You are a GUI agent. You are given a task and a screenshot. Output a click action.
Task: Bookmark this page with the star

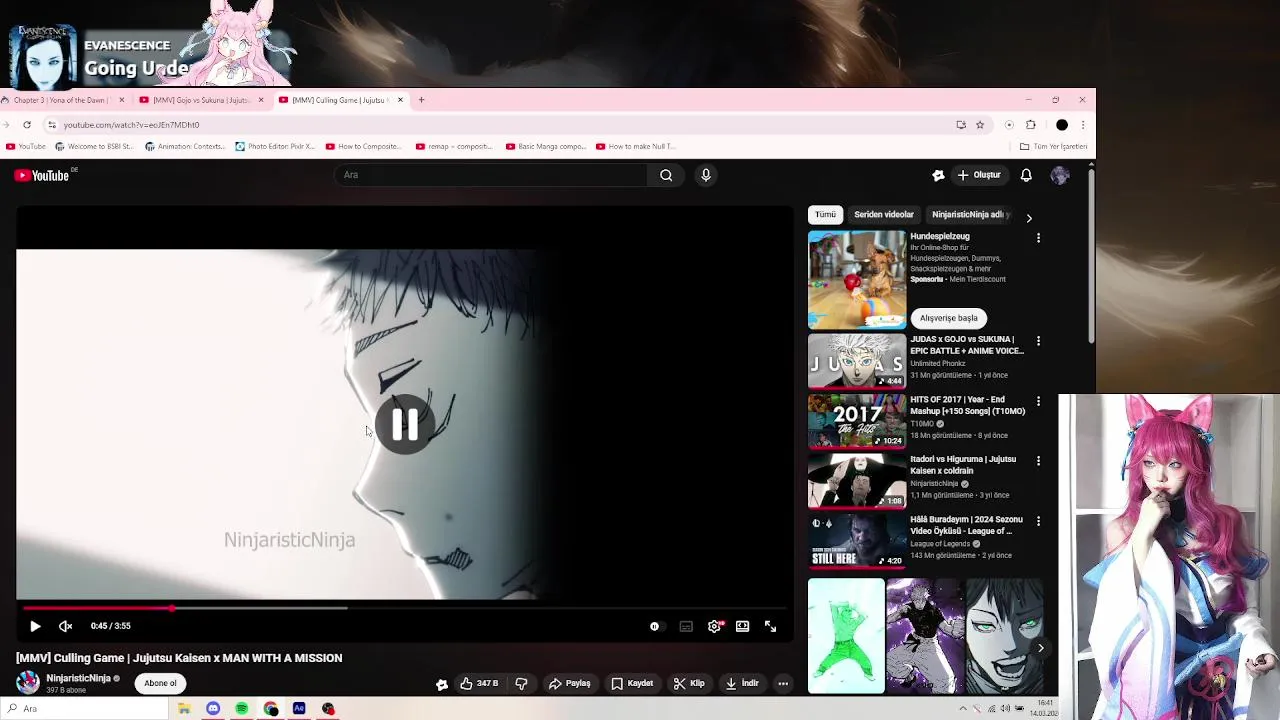[980, 125]
